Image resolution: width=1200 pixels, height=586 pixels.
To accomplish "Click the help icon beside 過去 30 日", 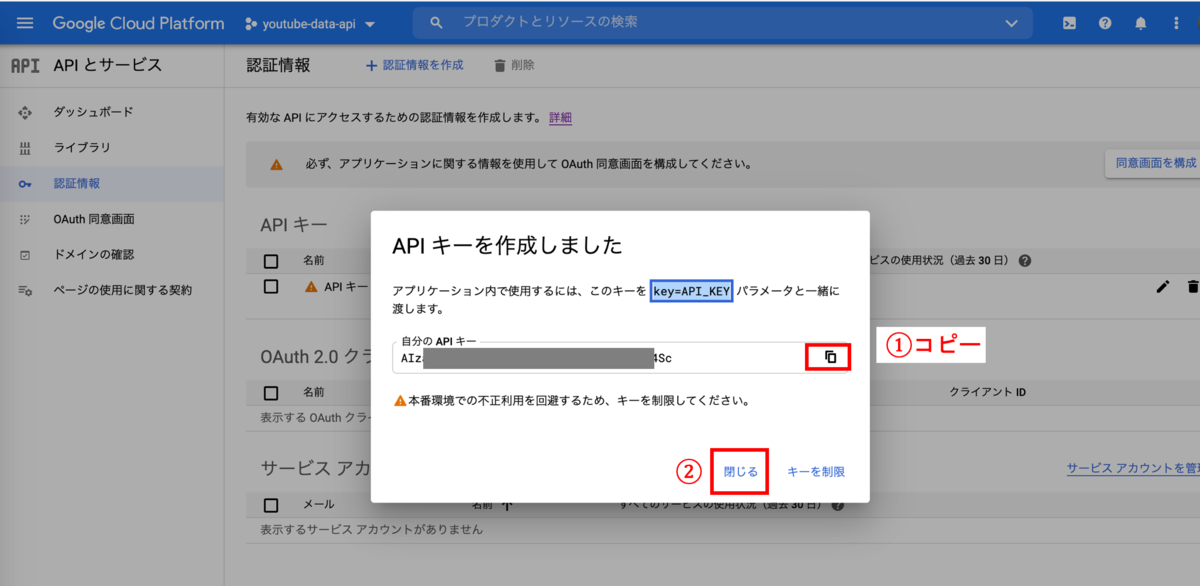I will click(x=1024, y=261).
